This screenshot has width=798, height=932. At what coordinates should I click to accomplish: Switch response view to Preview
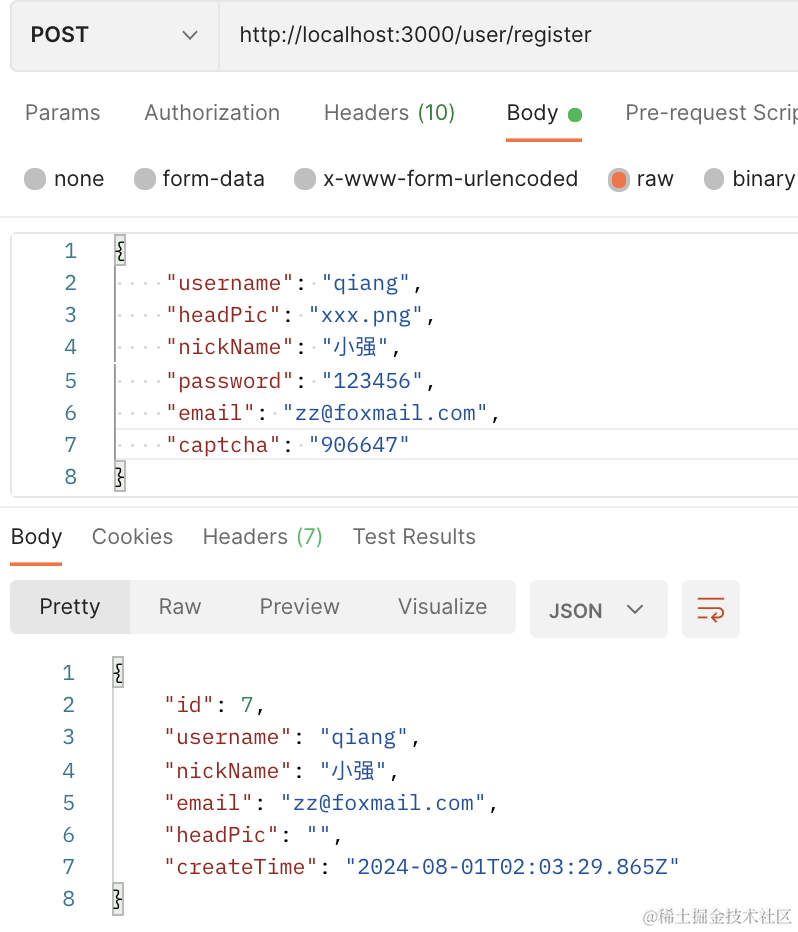(299, 607)
